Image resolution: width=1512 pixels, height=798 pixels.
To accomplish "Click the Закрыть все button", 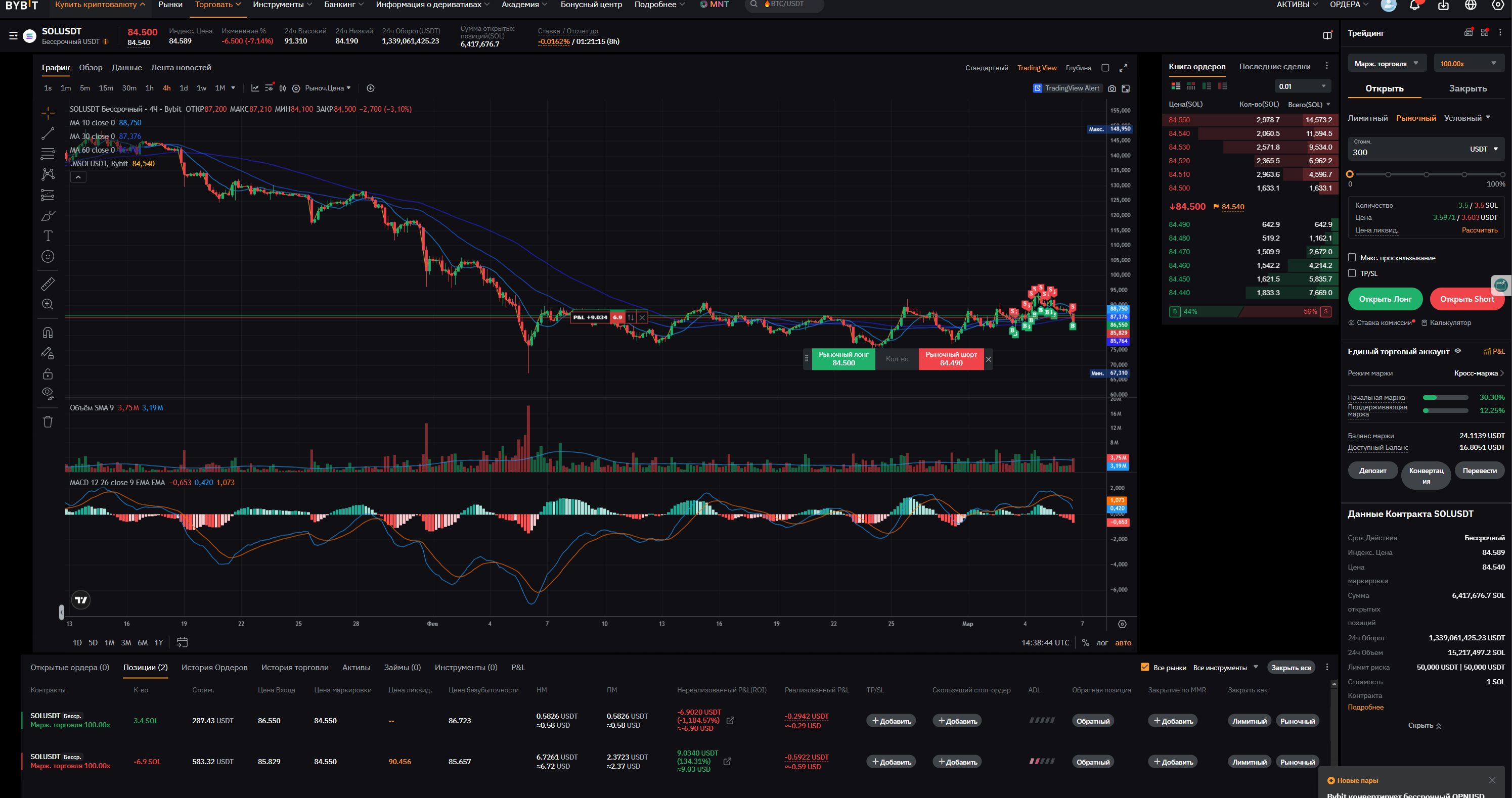I will tap(1291, 667).
